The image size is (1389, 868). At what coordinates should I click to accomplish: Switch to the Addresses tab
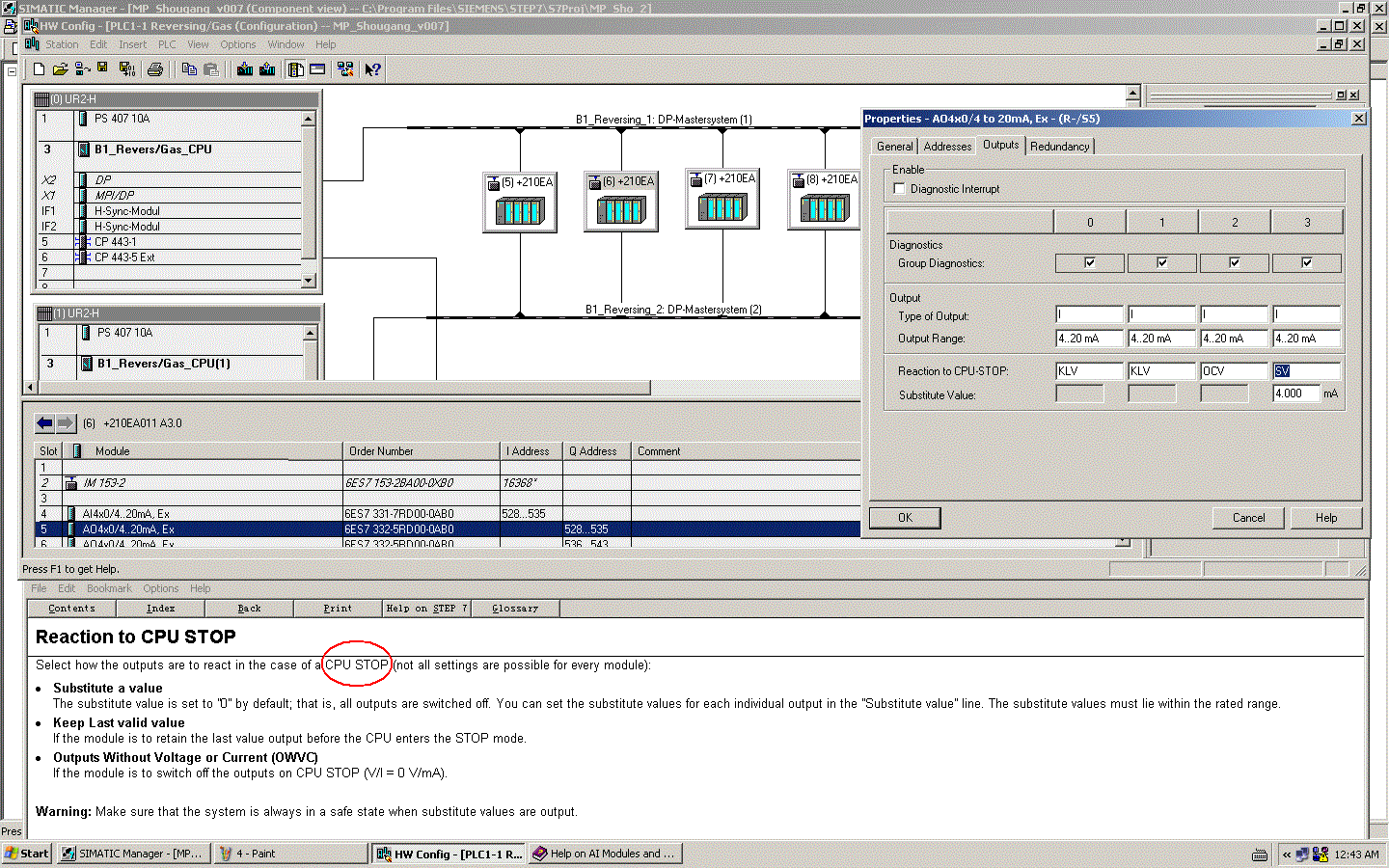[x=947, y=147]
